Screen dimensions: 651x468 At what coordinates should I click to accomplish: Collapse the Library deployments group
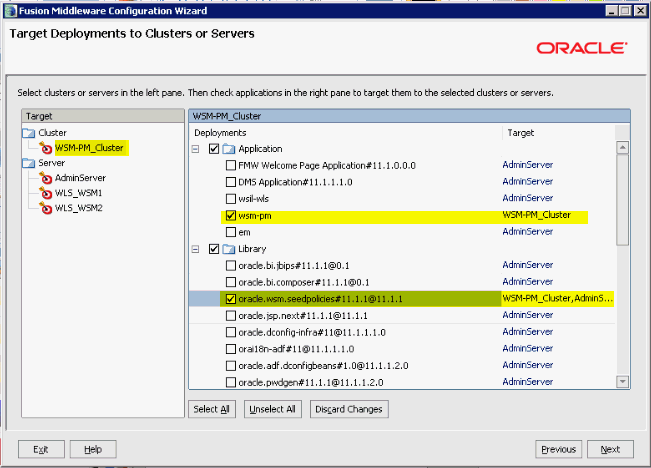pyautogui.click(x=196, y=248)
